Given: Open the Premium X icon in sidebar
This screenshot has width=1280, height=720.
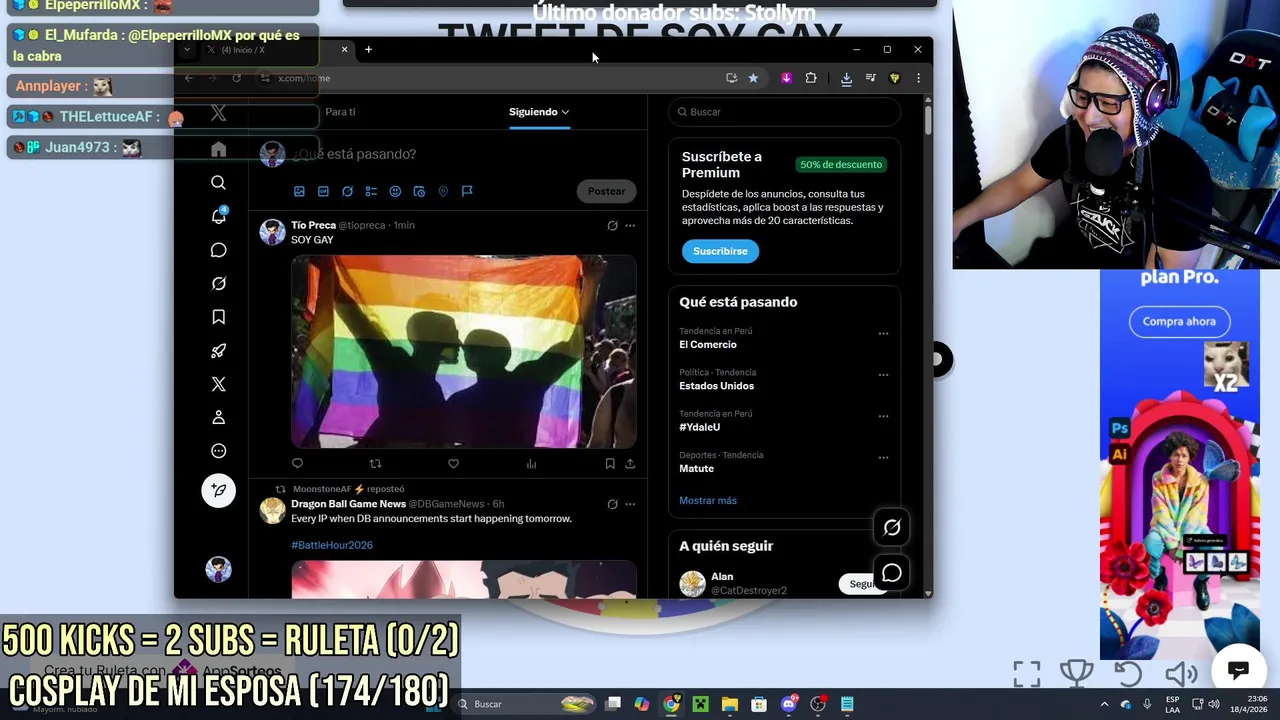Looking at the screenshot, I should (218, 384).
